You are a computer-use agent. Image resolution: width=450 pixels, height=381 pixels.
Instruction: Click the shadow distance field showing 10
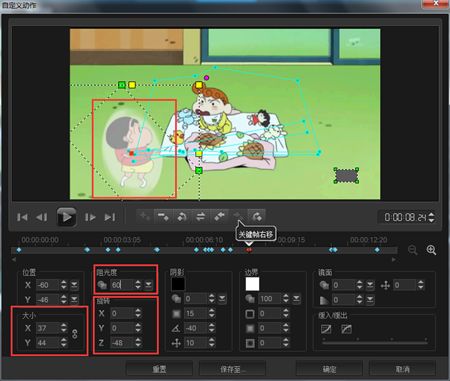pyautogui.click(x=196, y=342)
